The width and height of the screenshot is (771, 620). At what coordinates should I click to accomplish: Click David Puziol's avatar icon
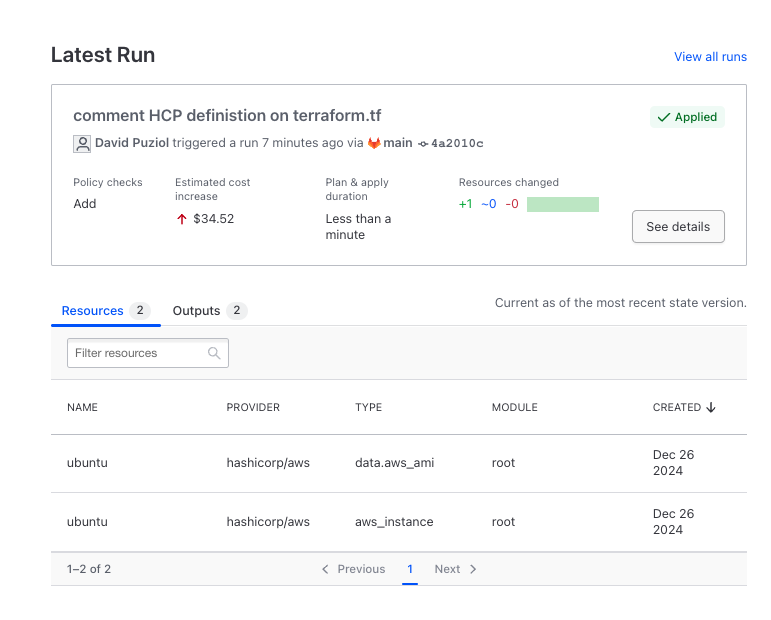[82, 144]
